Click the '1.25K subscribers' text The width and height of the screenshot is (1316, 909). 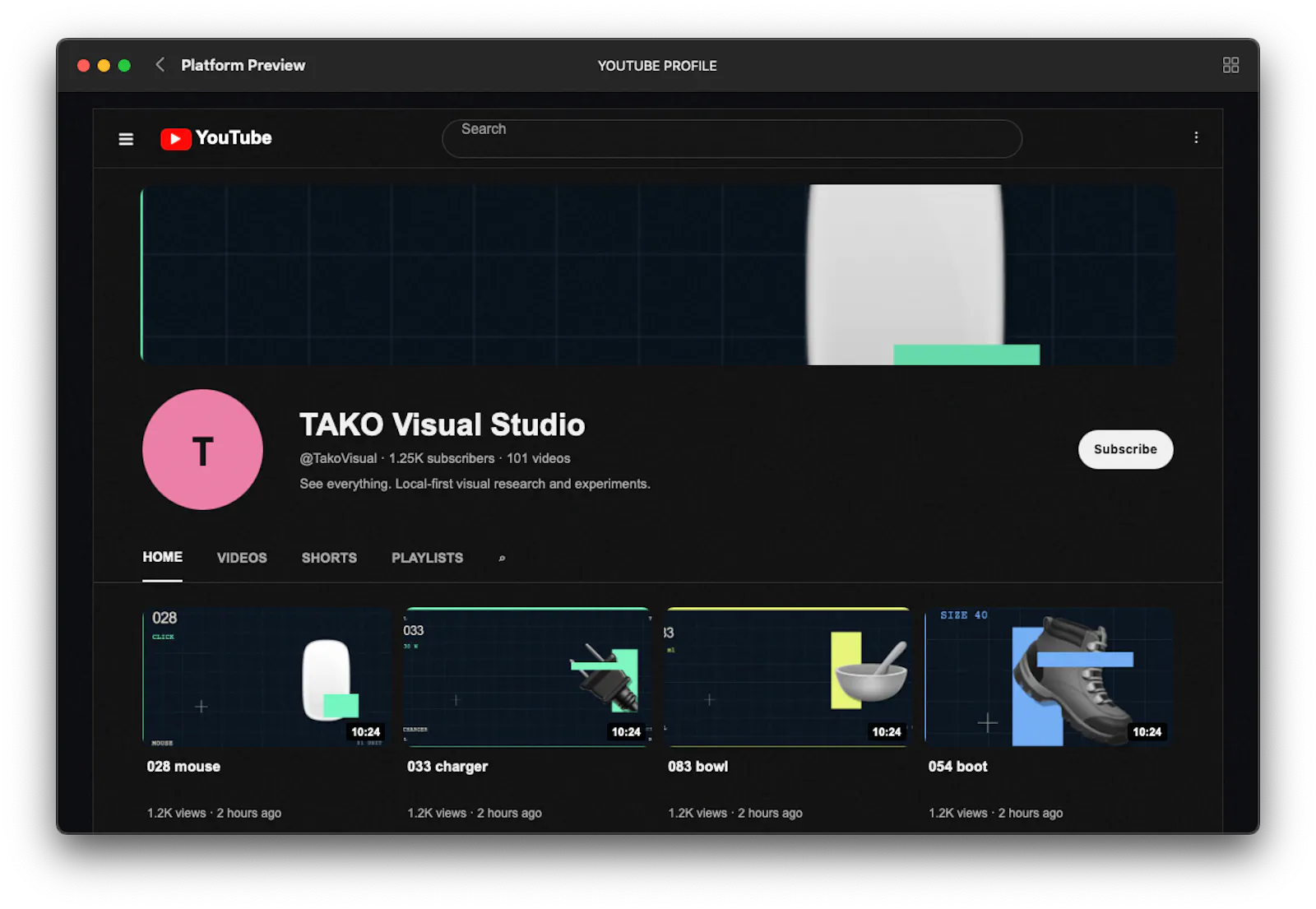point(442,458)
